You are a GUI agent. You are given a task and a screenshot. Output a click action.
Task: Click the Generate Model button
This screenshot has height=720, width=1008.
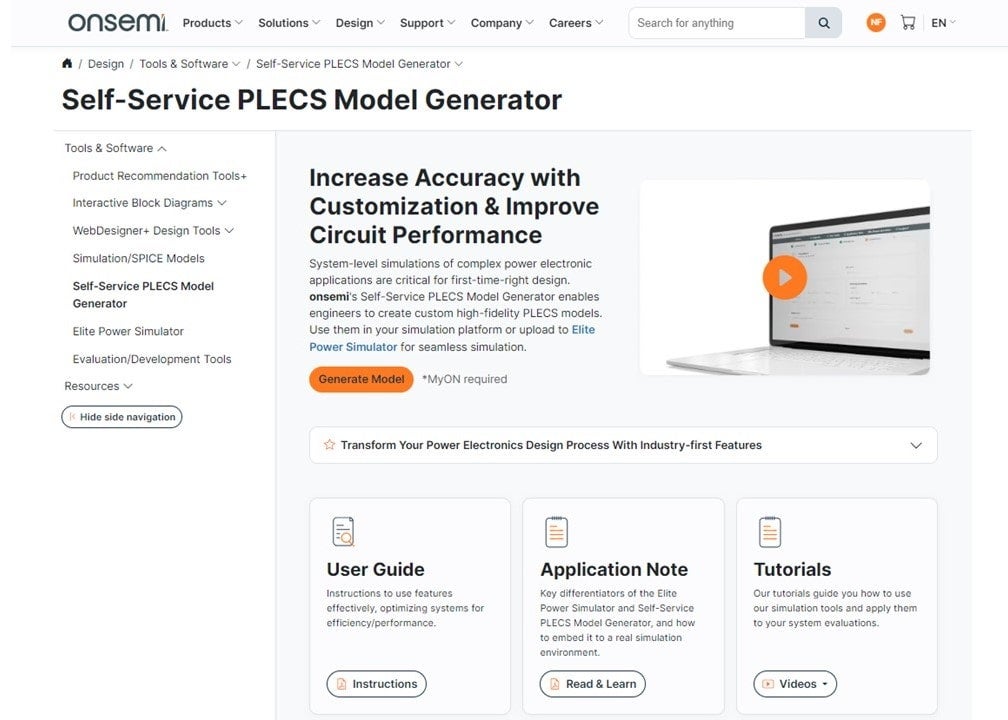pos(361,379)
